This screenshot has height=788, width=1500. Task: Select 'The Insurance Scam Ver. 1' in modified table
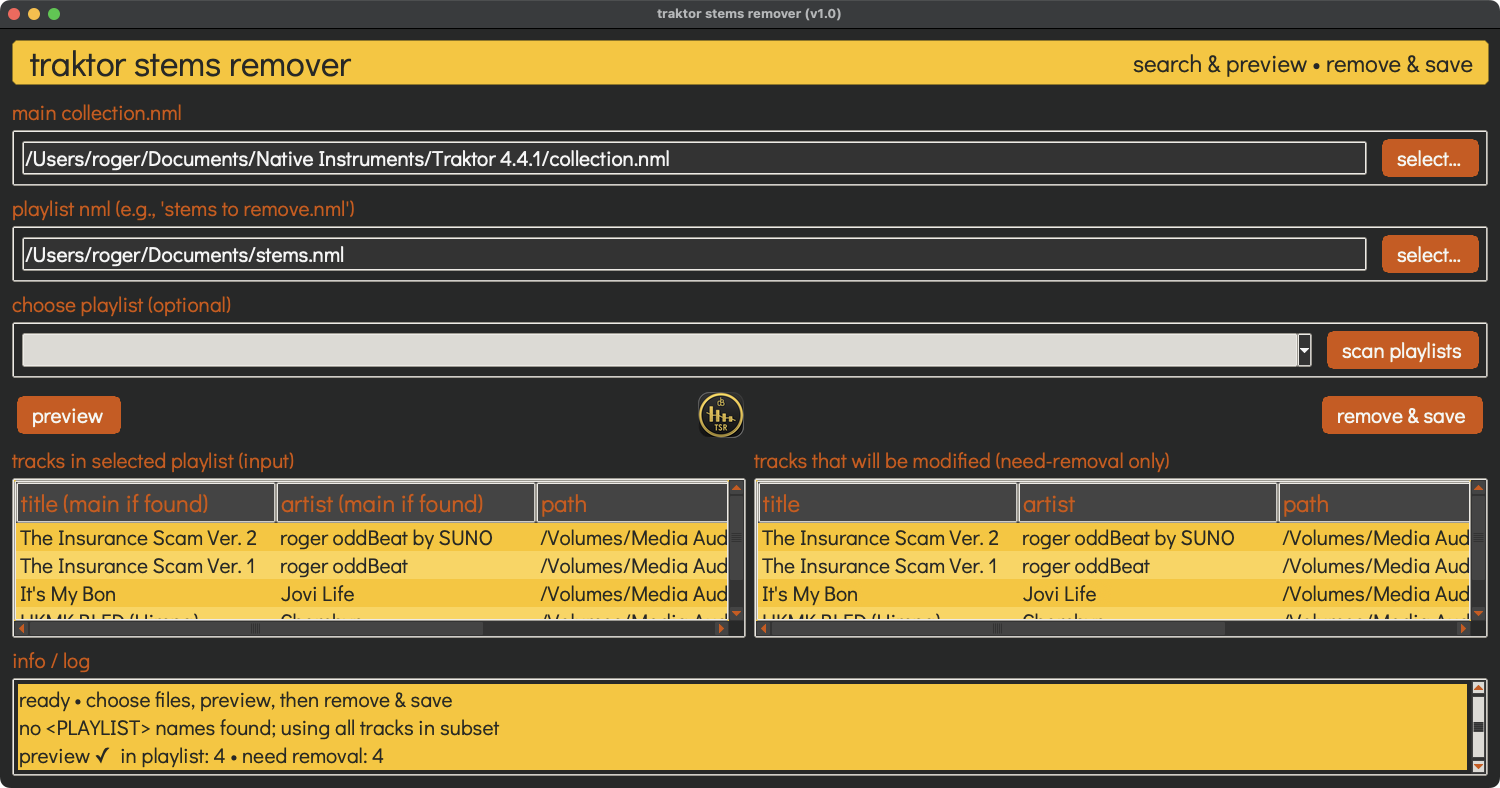pos(879,566)
